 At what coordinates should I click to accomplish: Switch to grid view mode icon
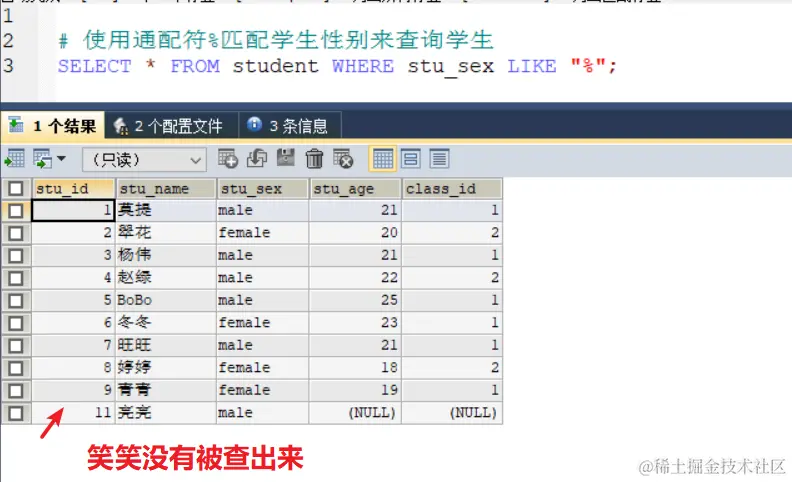click(382, 159)
